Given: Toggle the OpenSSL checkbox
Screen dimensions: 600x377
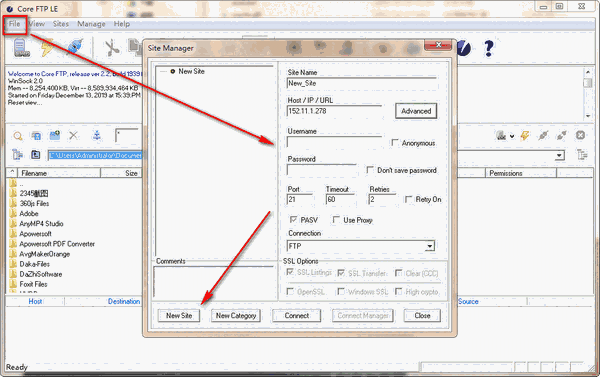Looking at the screenshot, I should [290, 292].
